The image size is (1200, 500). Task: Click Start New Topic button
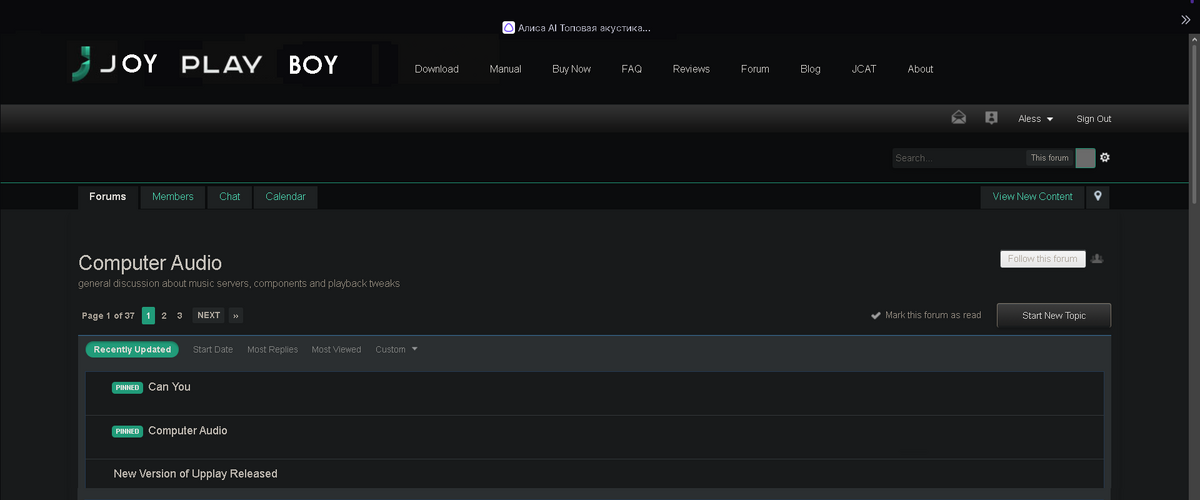1054,316
